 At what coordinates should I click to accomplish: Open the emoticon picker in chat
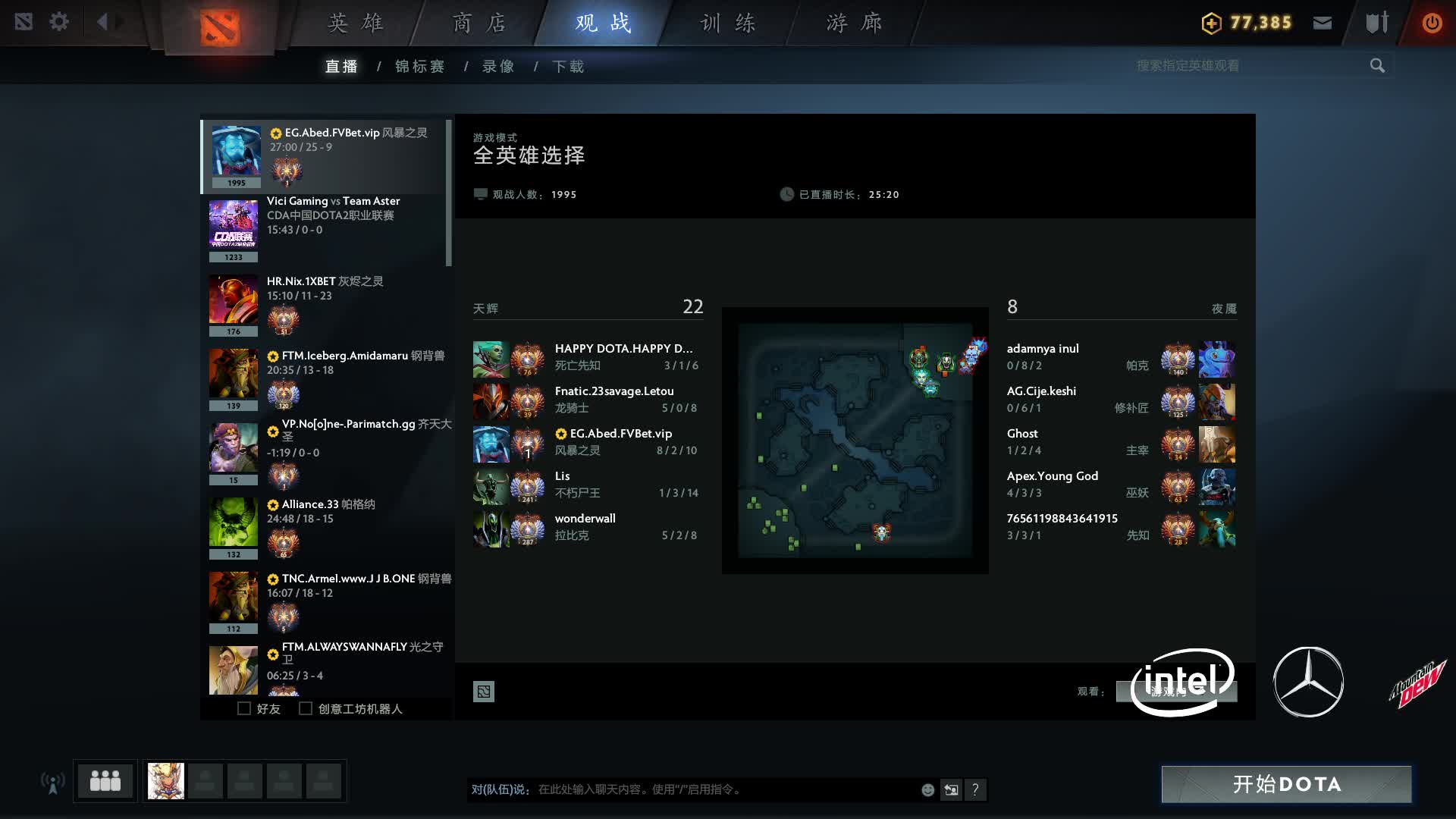[x=927, y=790]
